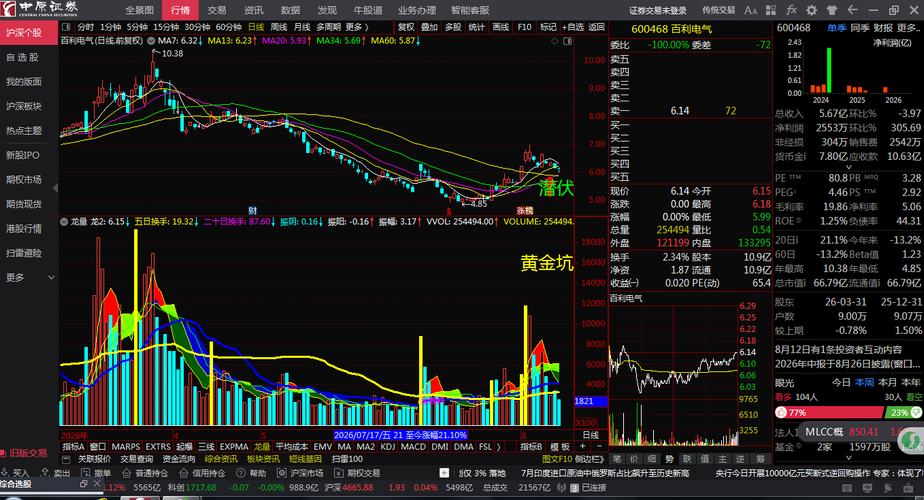Click the green 23% bearish bar
The height and width of the screenshot is (500, 924).
click(x=905, y=412)
